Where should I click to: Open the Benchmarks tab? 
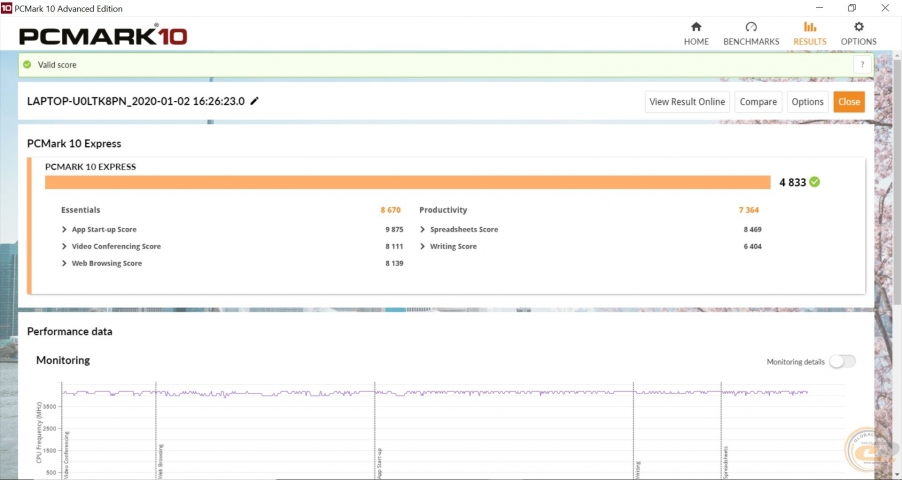[x=751, y=33]
